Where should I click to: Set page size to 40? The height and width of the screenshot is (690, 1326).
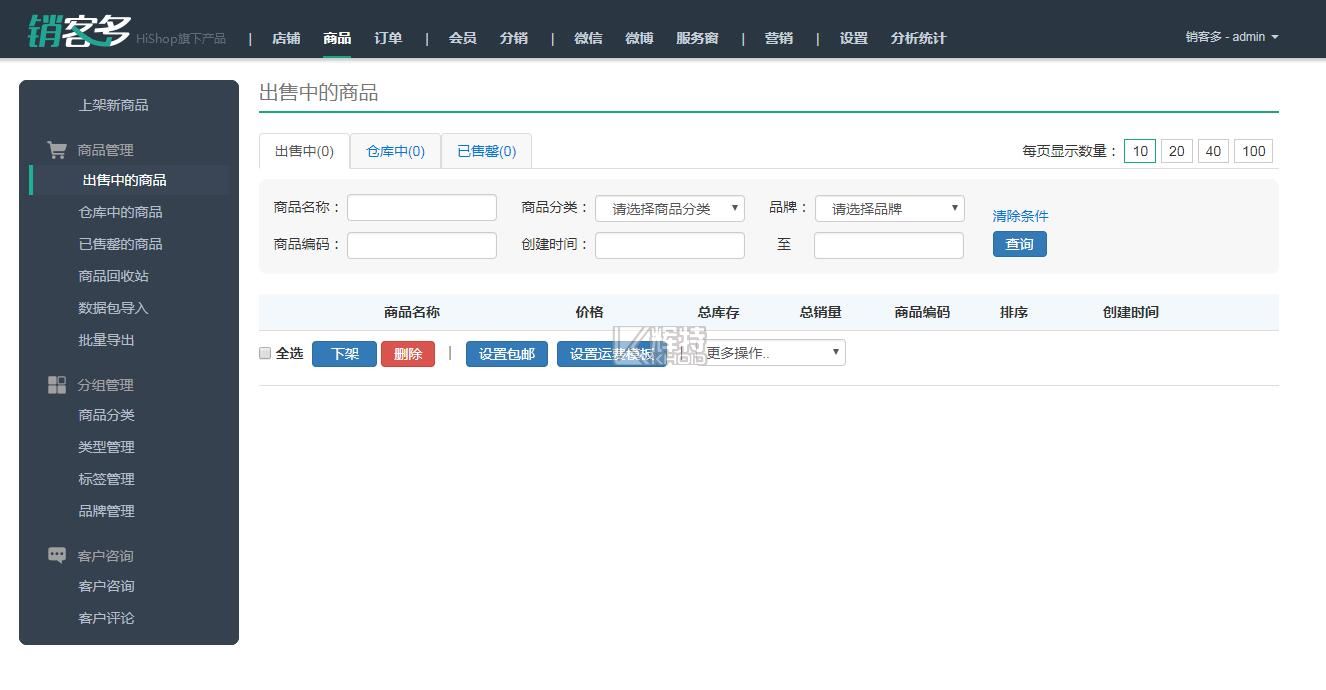(1213, 151)
